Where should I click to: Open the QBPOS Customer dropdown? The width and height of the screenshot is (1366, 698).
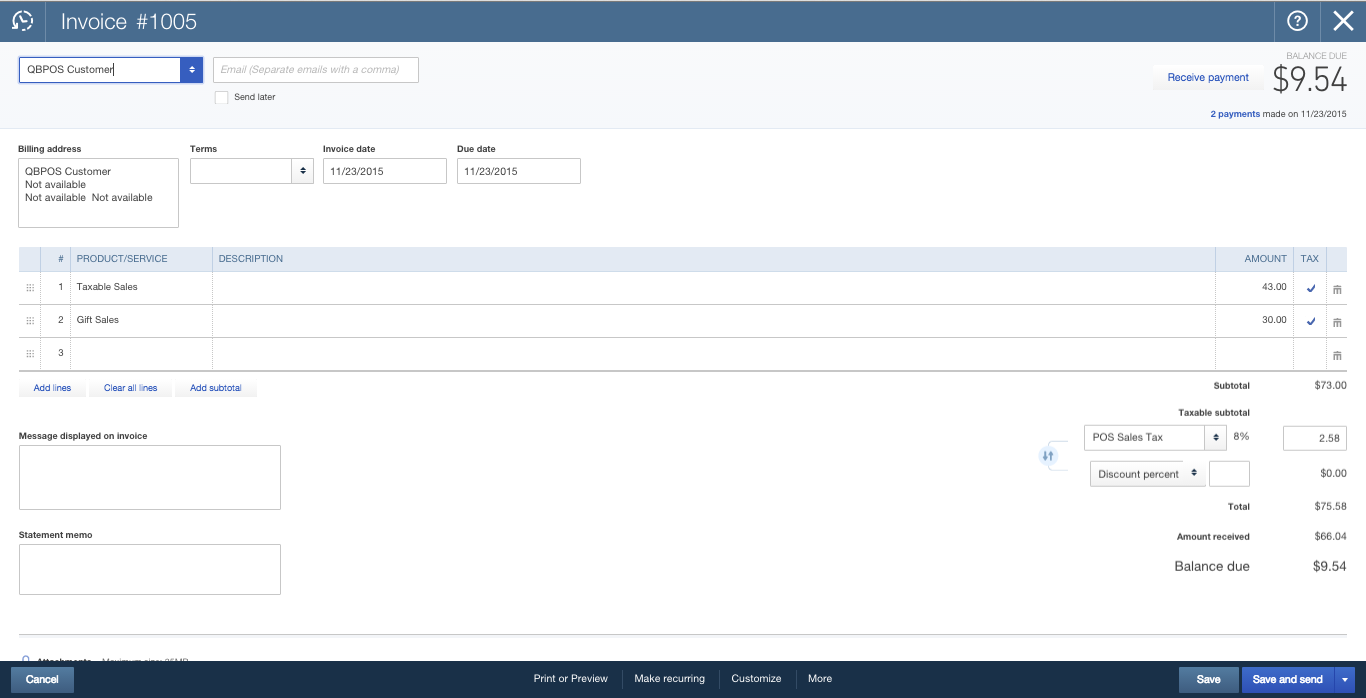pyautogui.click(x=192, y=69)
